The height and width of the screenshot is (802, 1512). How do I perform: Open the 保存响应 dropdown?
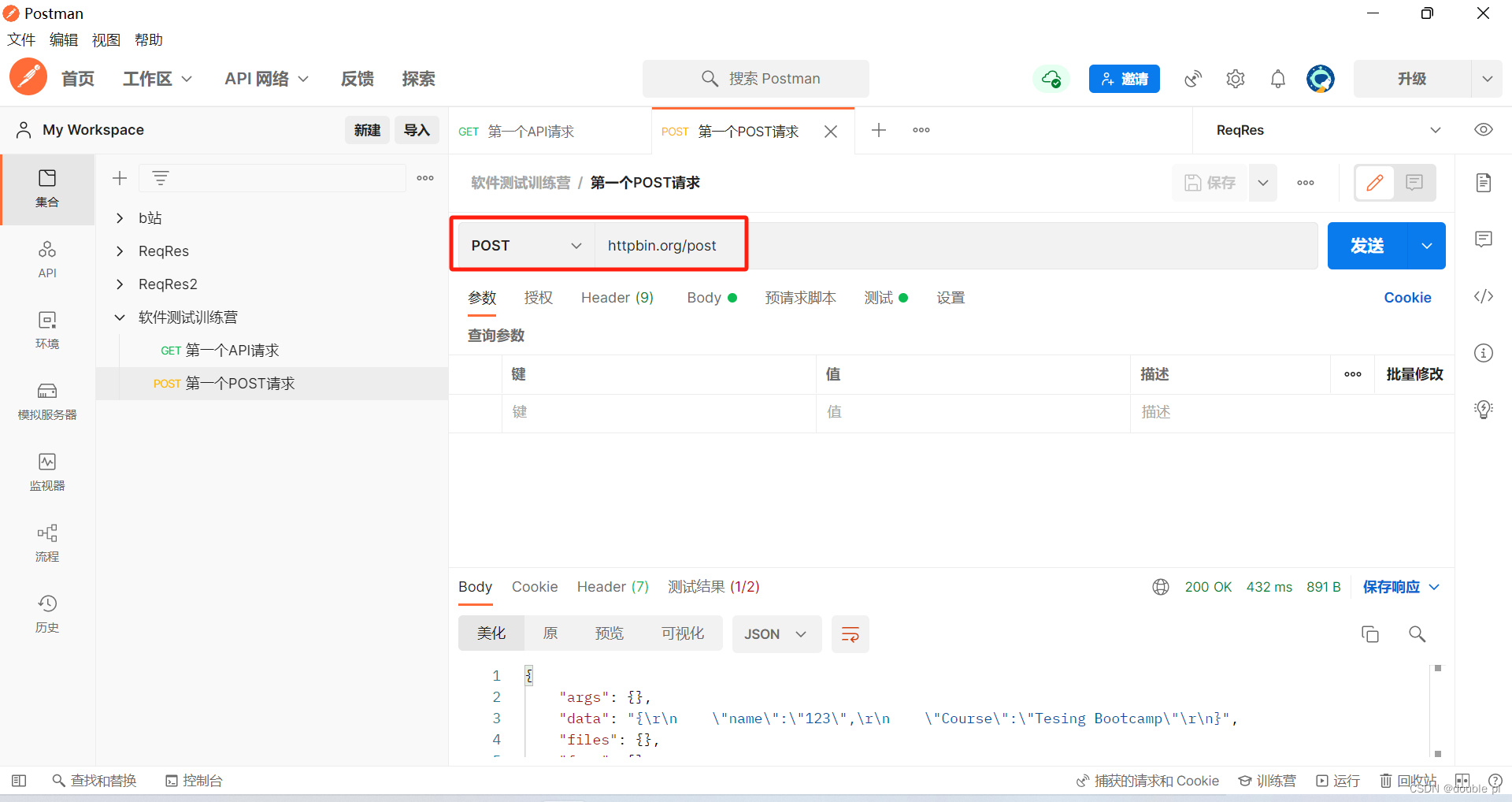point(1401,587)
